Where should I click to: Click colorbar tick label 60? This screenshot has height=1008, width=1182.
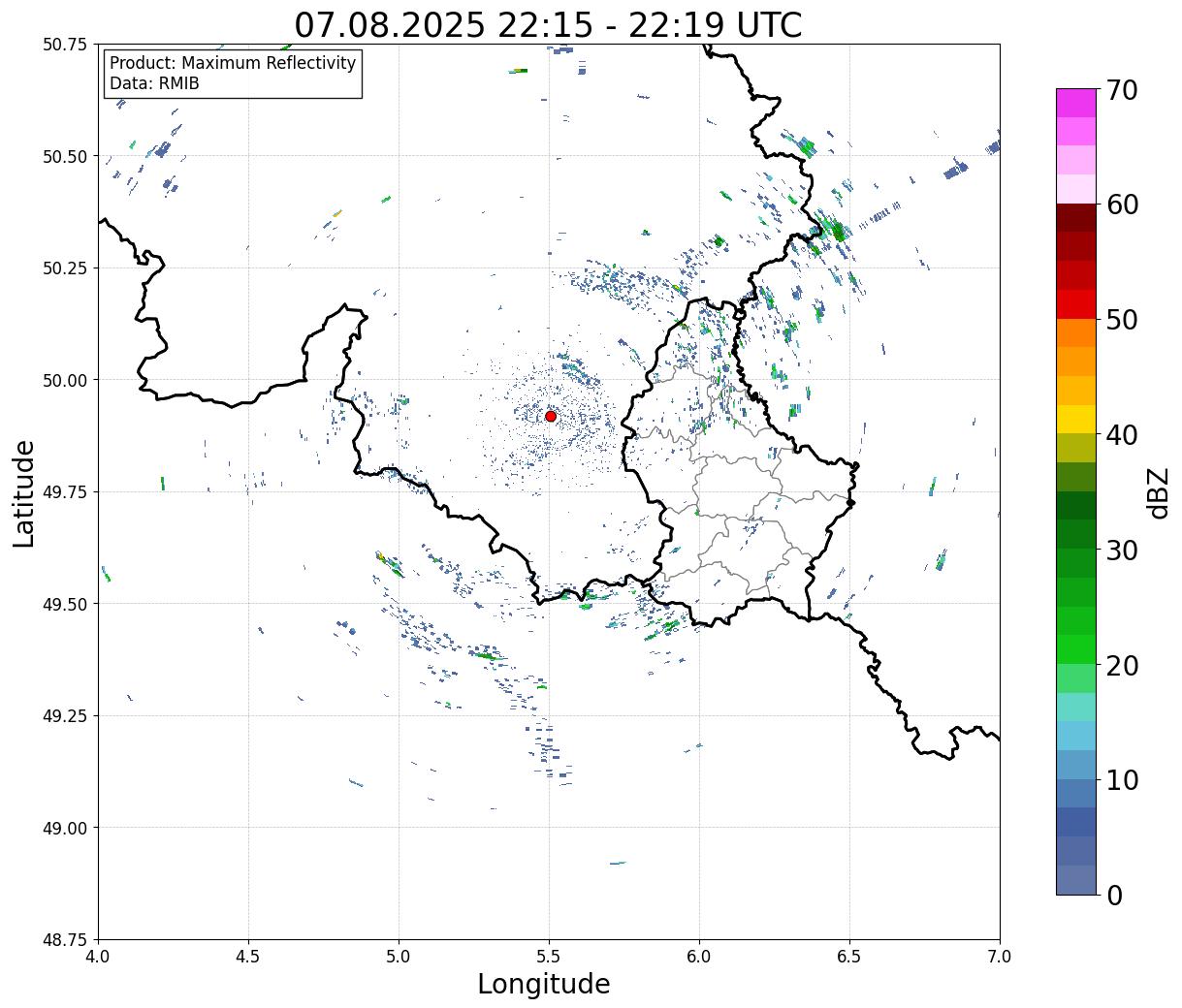pos(1123,205)
